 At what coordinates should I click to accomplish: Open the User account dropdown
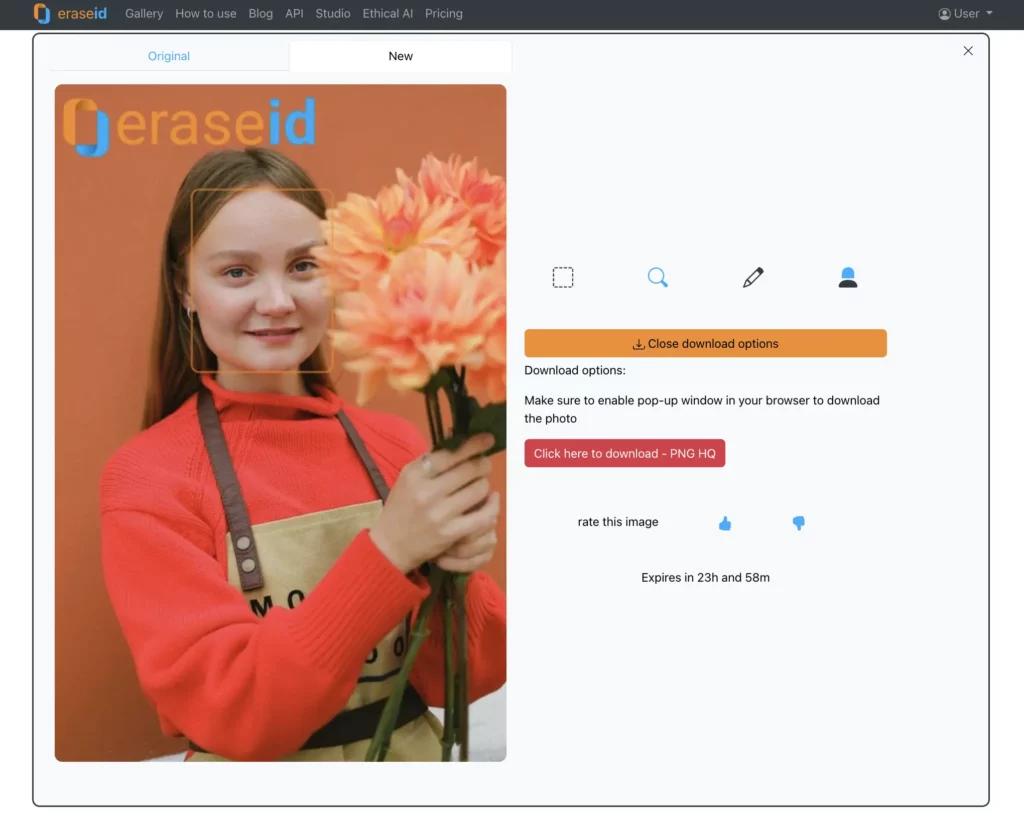(965, 14)
